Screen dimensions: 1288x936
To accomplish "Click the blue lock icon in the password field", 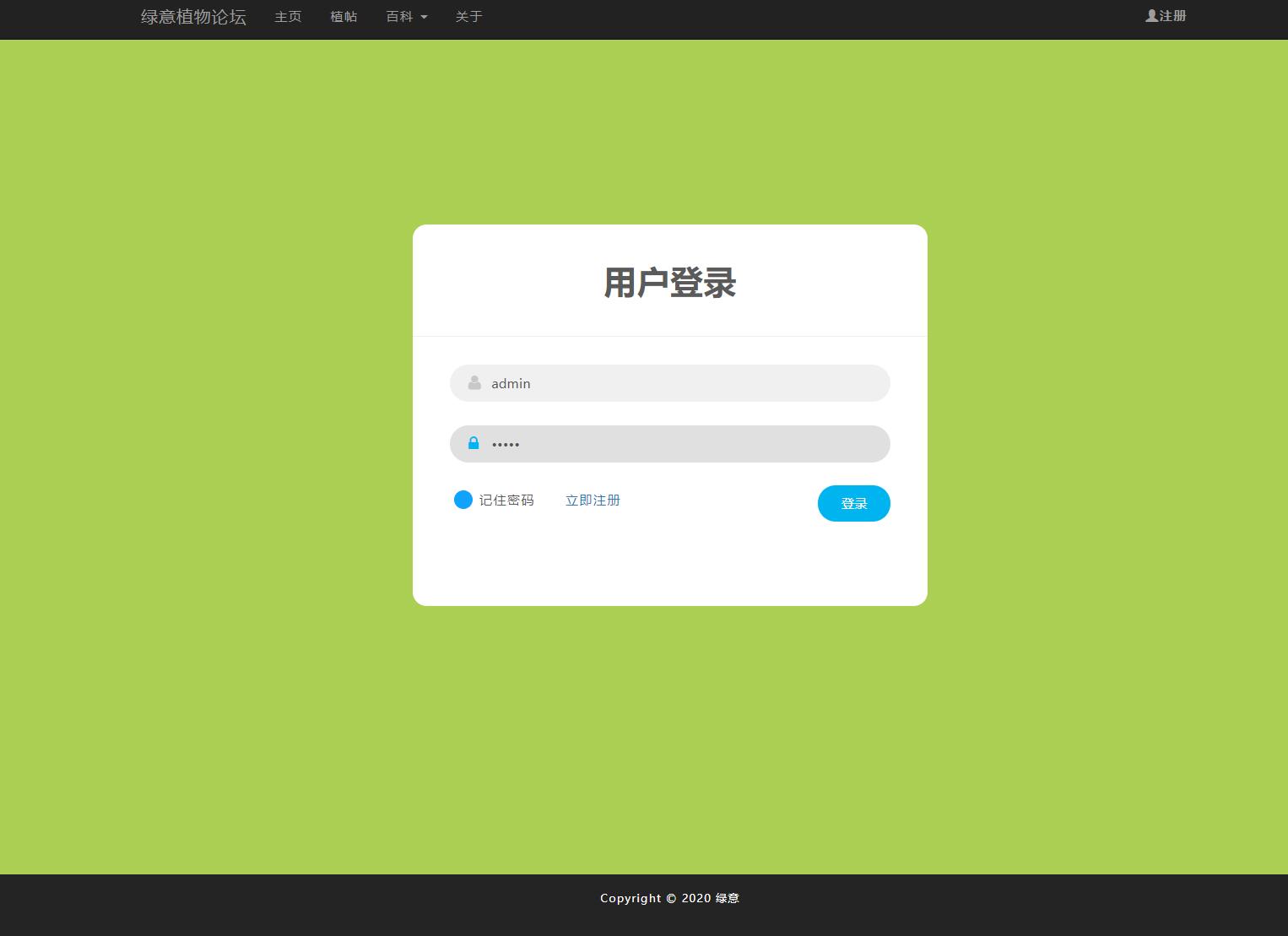I will pos(472,443).
